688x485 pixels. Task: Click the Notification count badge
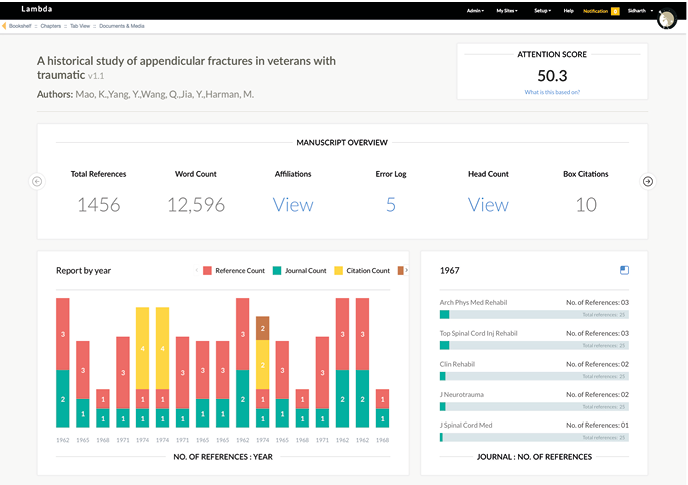point(615,11)
